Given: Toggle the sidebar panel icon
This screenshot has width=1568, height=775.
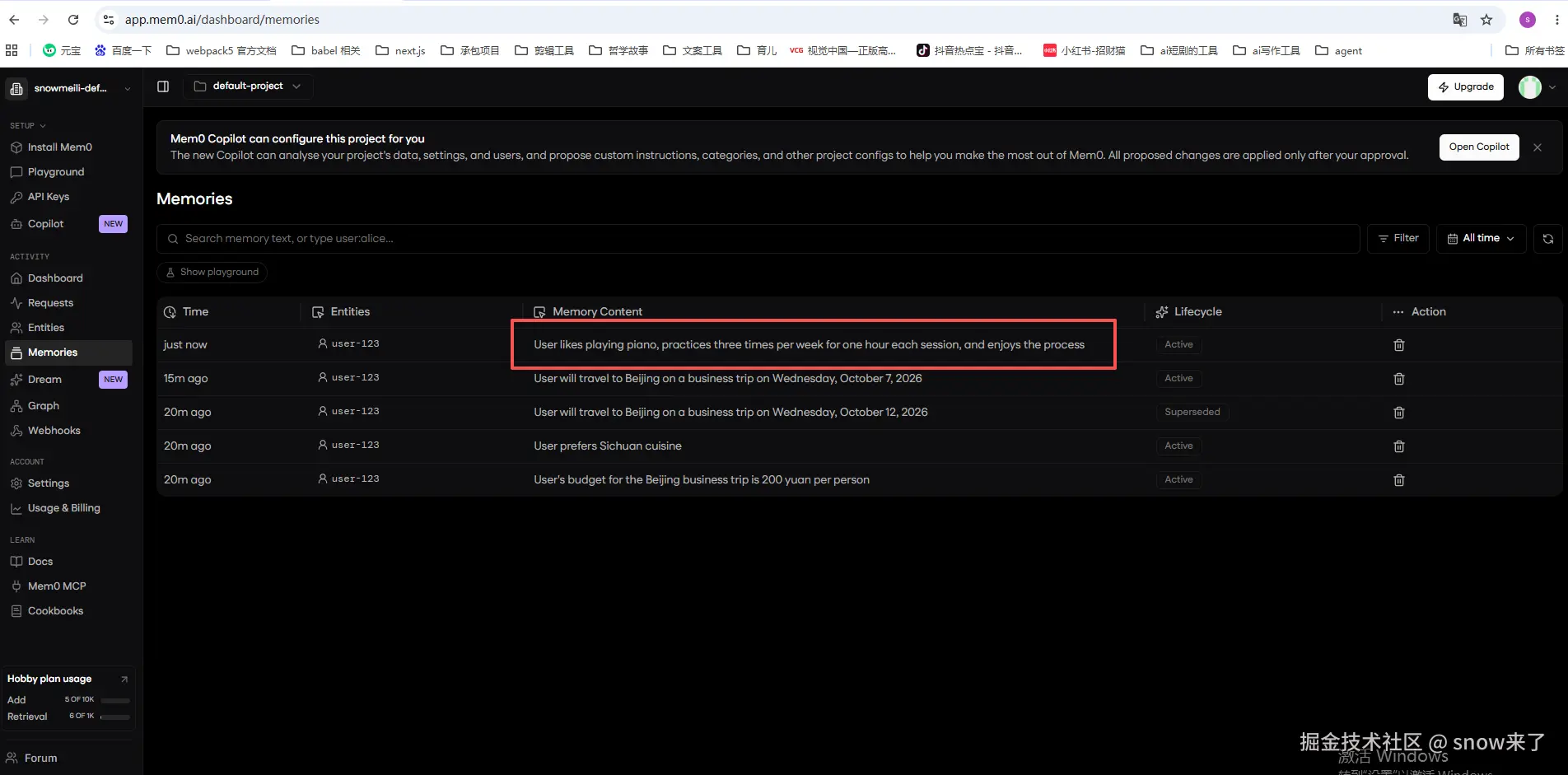Looking at the screenshot, I should (x=163, y=86).
